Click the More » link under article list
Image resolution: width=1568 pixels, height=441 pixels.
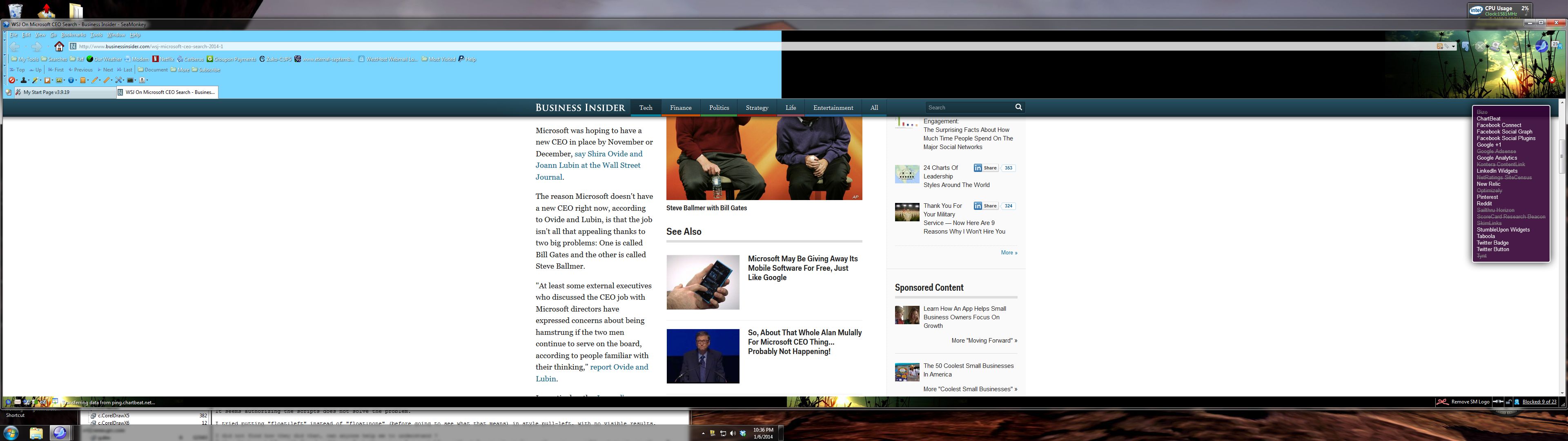pos(1009,253)
